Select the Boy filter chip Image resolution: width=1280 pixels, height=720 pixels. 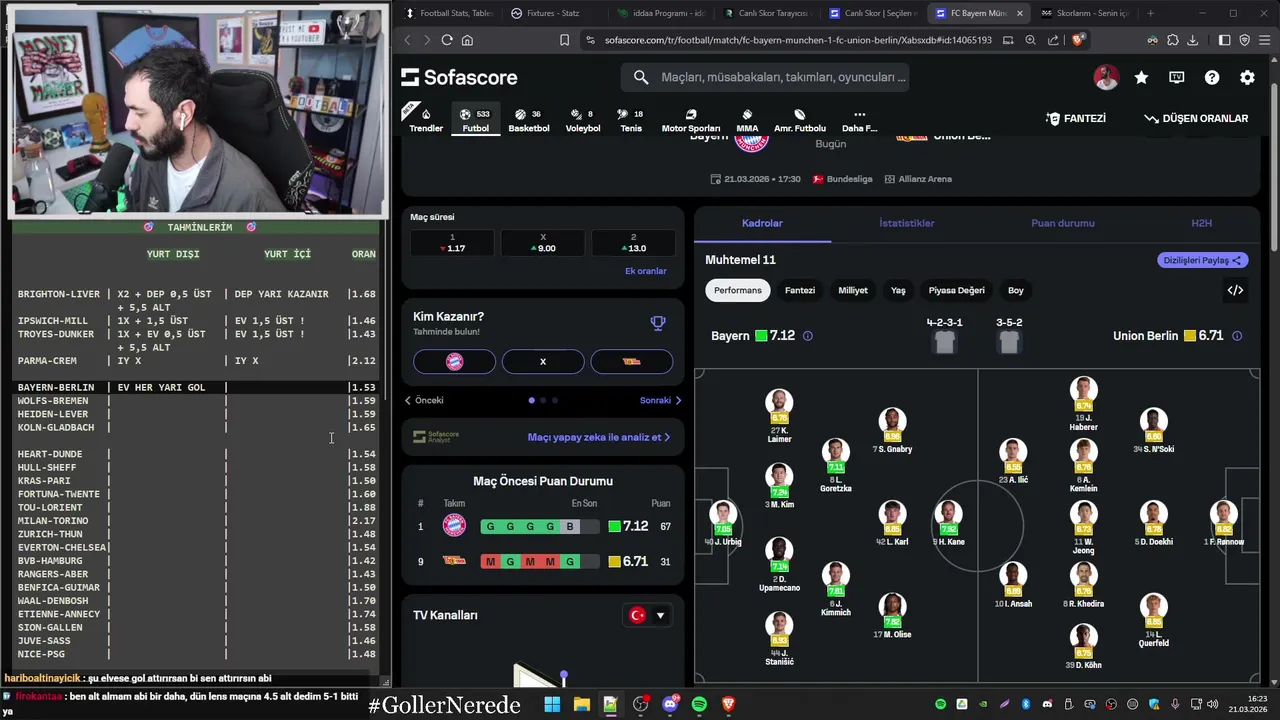pos(1016,290)
